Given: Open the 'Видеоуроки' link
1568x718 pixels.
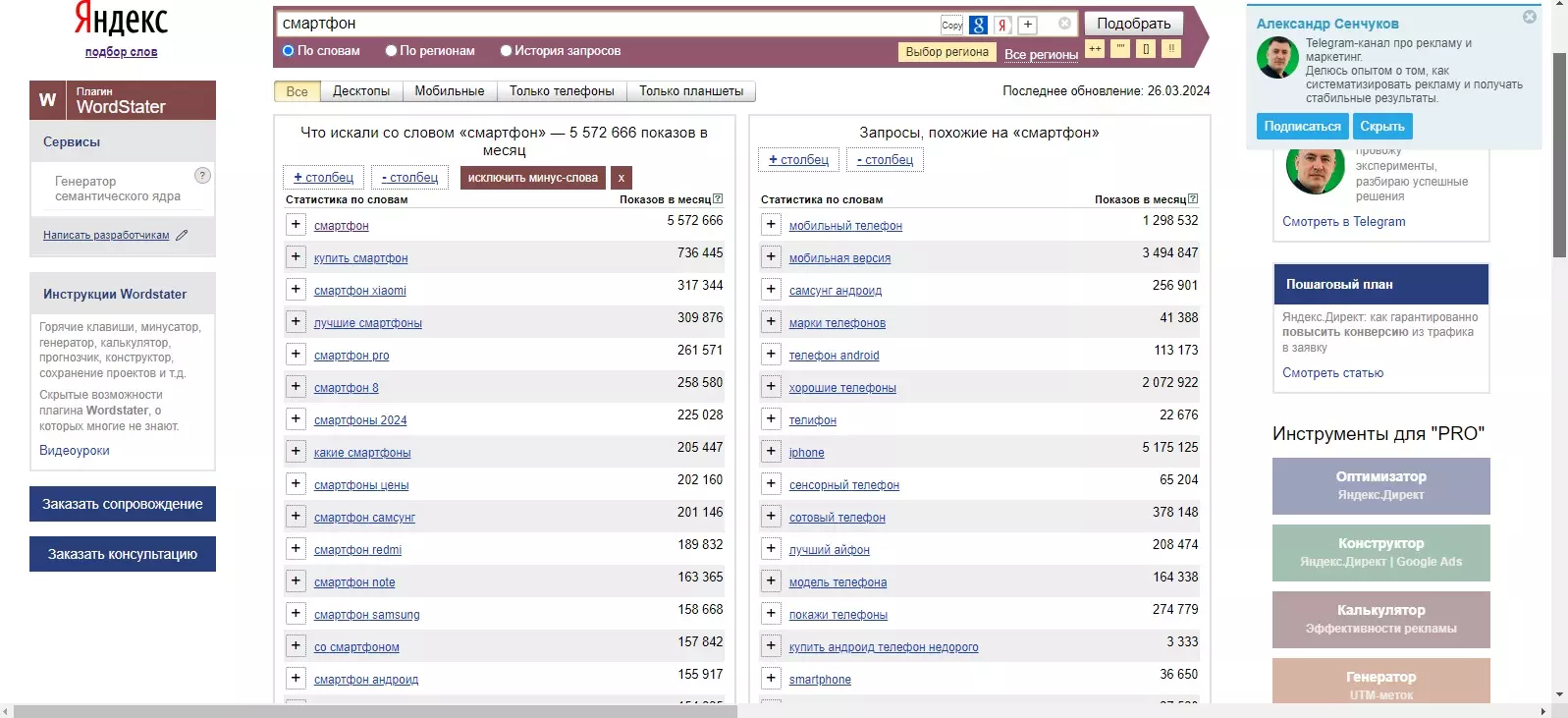Looking at the screenshot, I should point(75,451).
